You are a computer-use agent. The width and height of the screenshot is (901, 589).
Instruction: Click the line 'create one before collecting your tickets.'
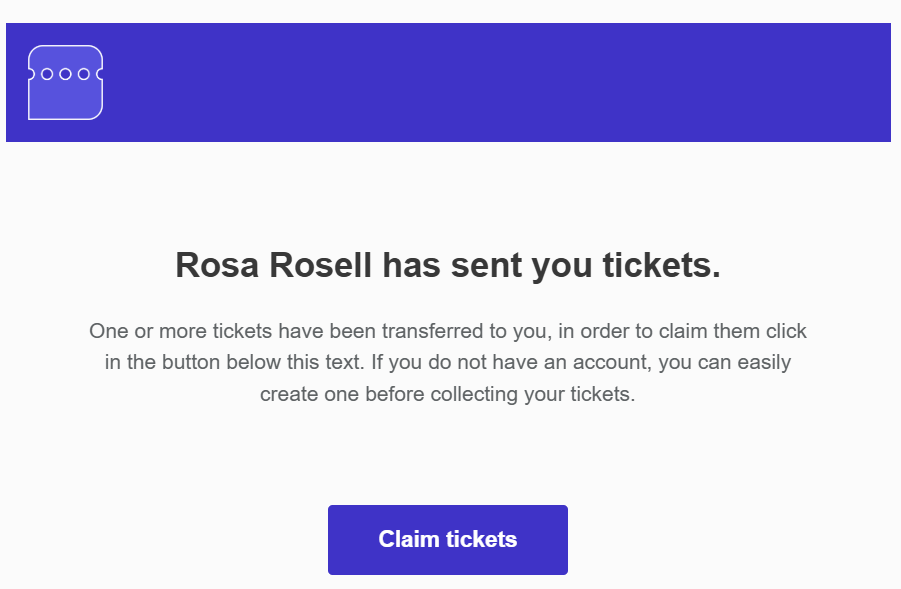click(448, 395)
